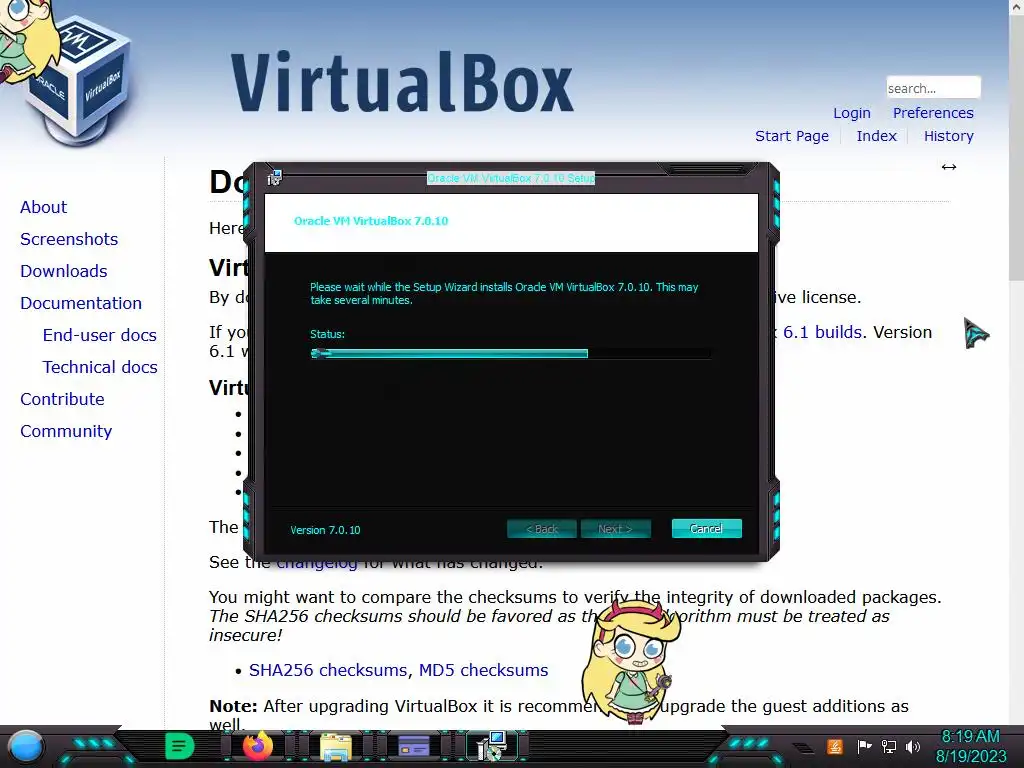Open Downloads in the sidebar
The image size is (1024, 768).
tap(64, 271)
